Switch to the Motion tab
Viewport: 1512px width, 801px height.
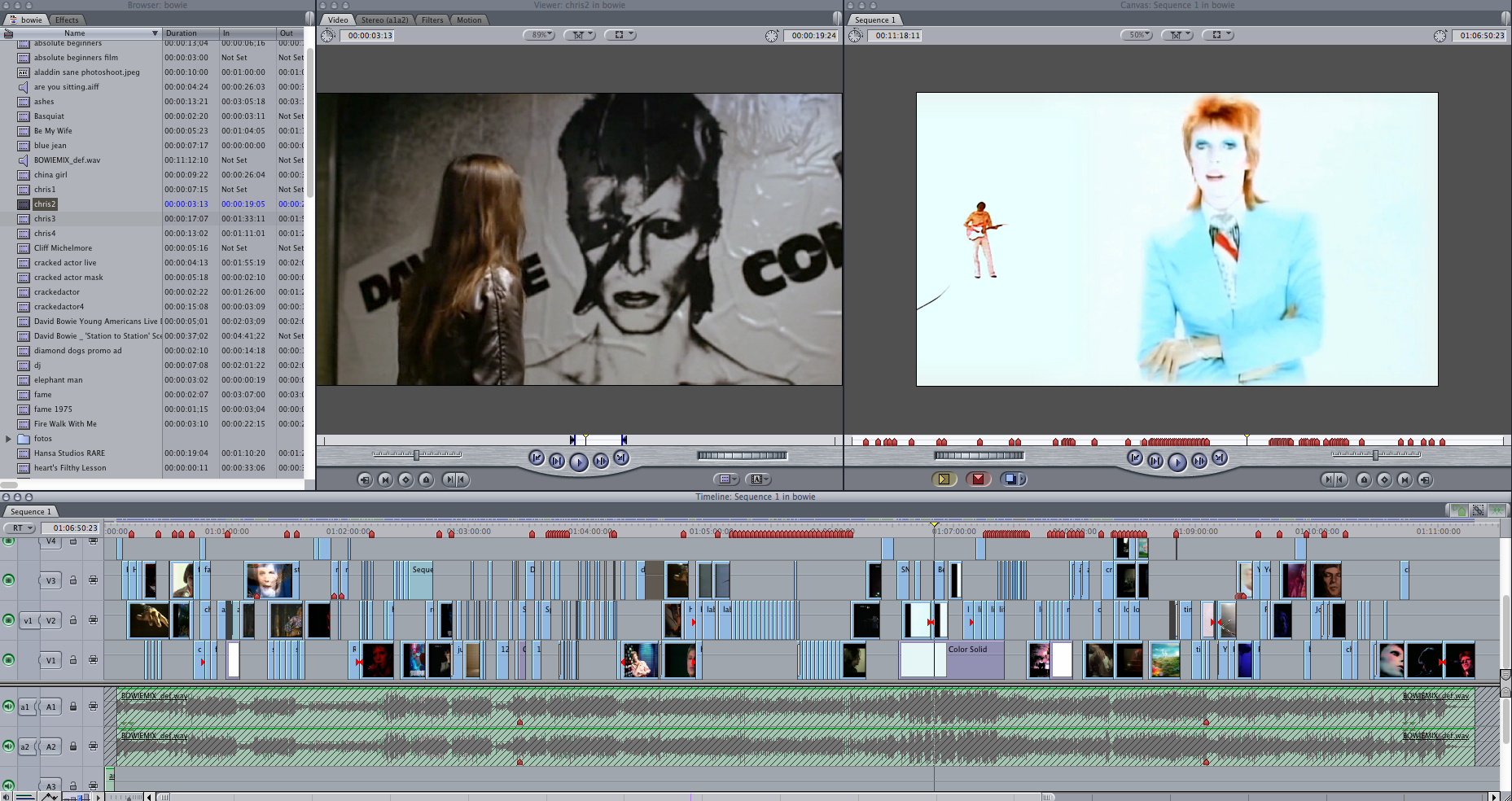tap(469, 20)
